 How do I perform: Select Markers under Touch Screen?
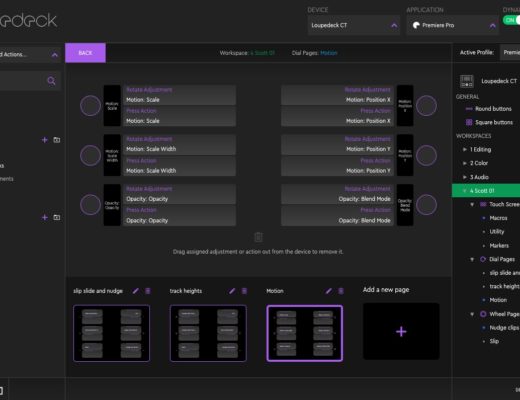pyautogui.click(x=499, y=246)
